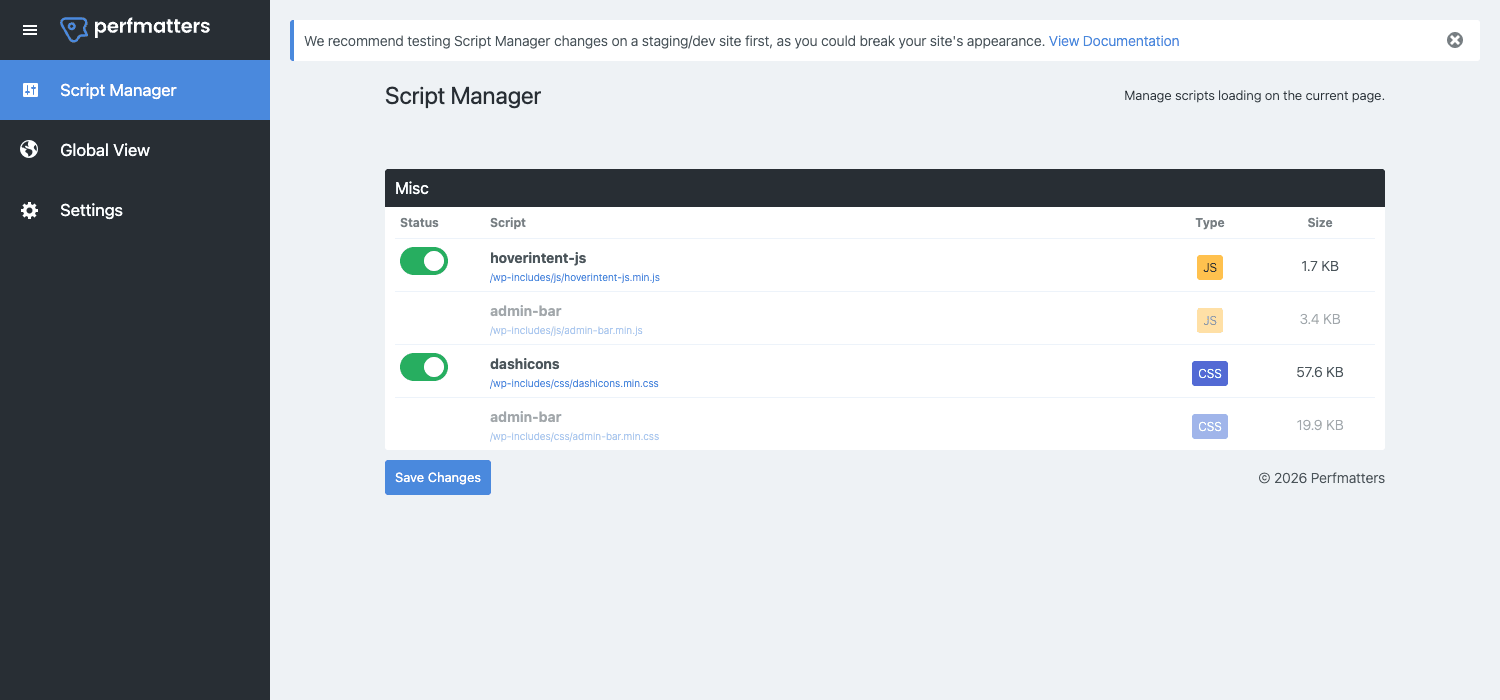This screenshot has width=1500, height=700.
Task: Click the Perfmatters logo
Action: pos(135,29)
